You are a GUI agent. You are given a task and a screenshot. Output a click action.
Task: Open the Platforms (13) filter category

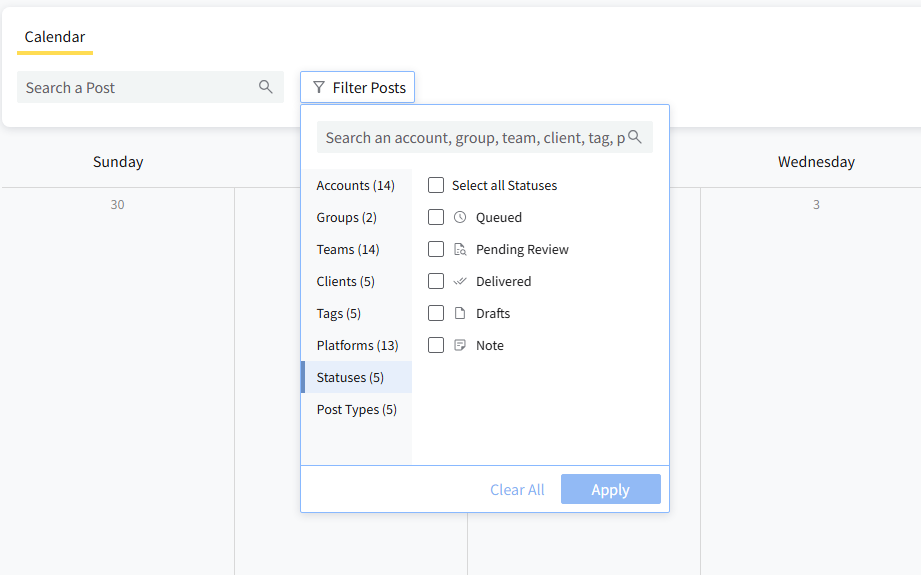tap(357, 345)
